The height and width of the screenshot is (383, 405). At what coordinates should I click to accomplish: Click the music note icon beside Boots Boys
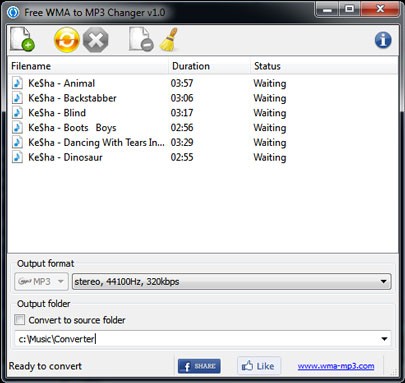[x=17, y=127]
